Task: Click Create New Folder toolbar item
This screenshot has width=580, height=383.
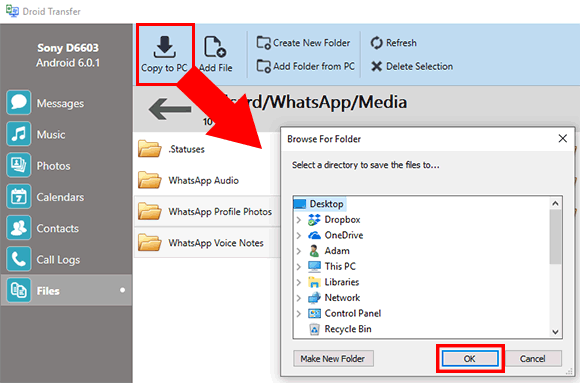Action: click(x=303, y=43)
